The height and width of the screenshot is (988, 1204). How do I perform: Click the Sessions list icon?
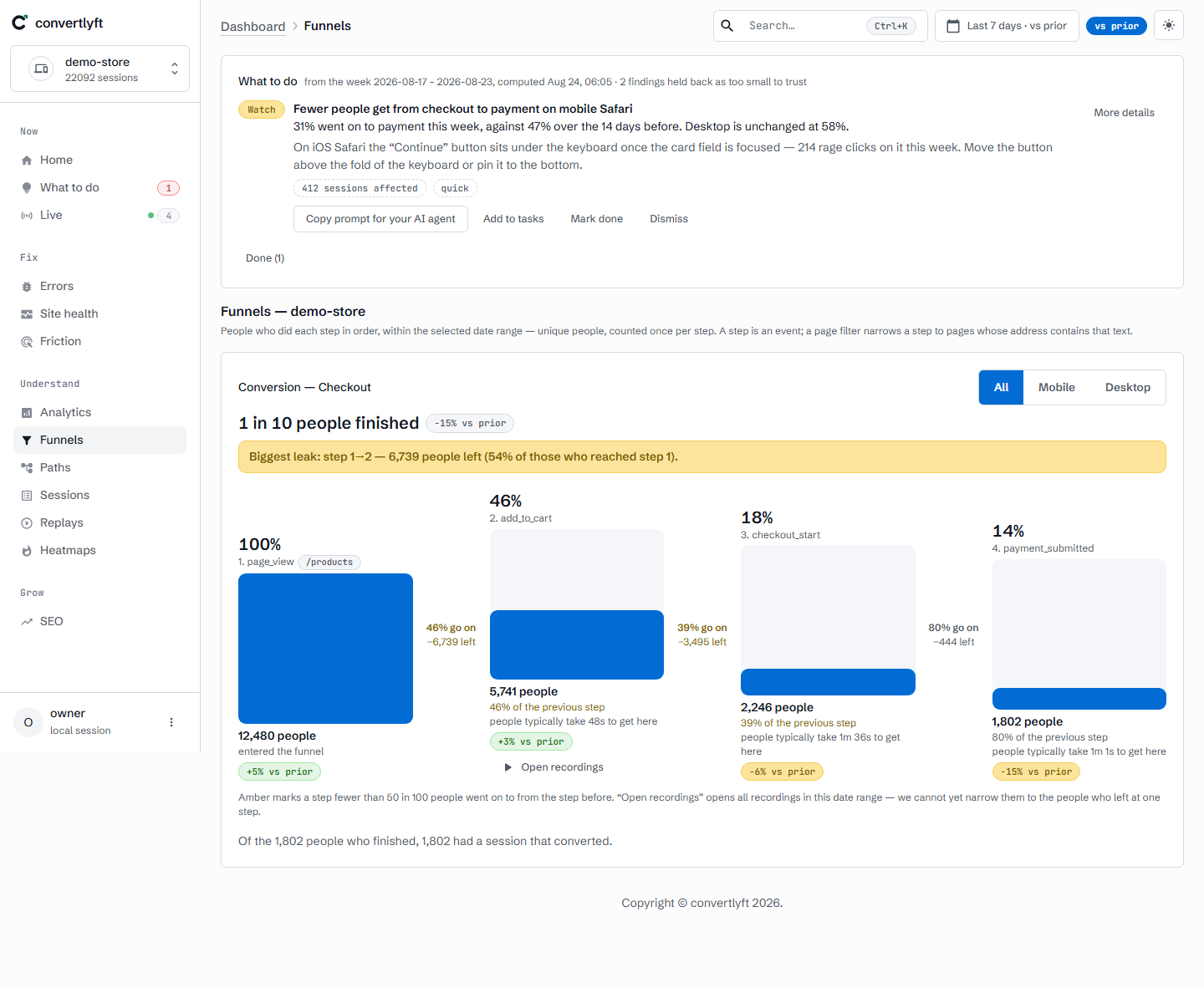click(27, 496)
